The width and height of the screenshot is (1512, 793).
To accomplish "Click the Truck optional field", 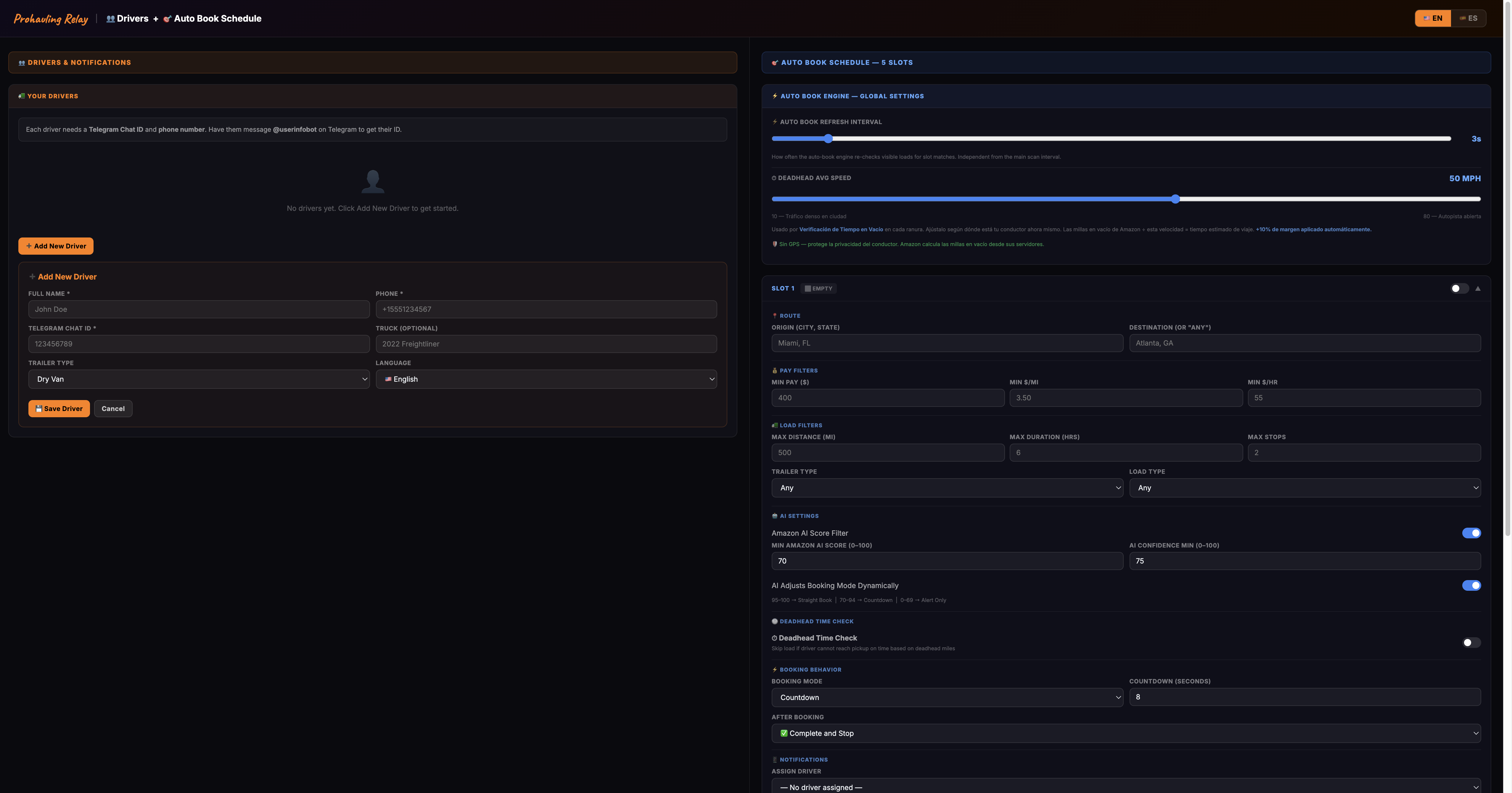I will [x=546, y=344].
